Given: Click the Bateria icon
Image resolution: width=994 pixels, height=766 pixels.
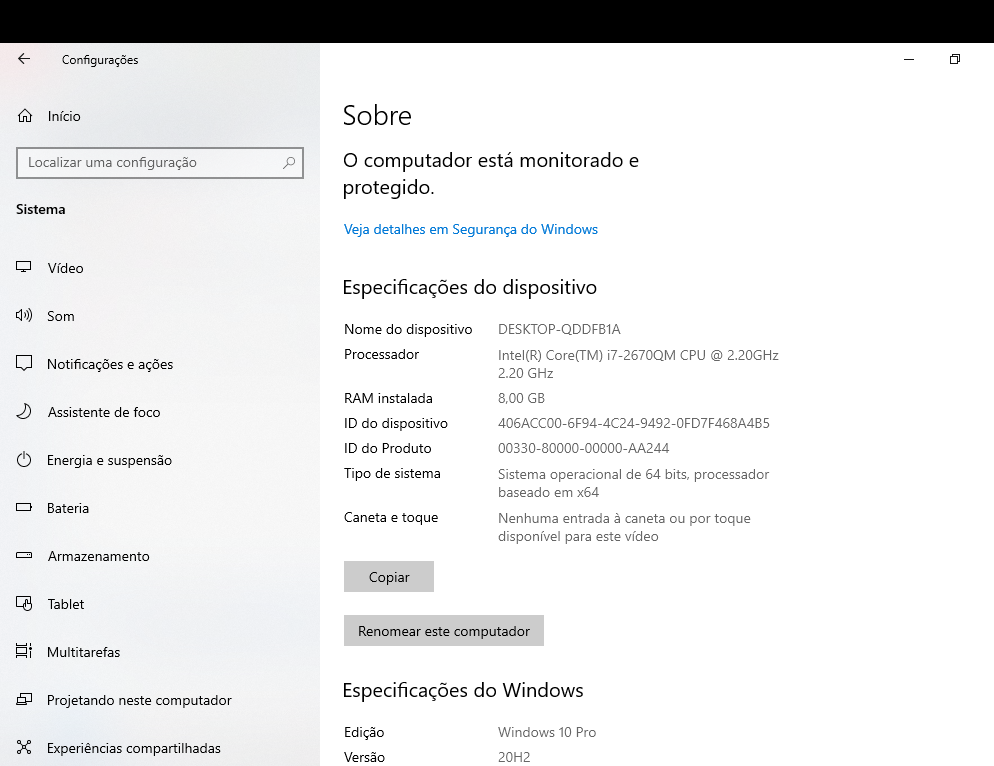Looking at the screenshot, I should tap(23, 507).
